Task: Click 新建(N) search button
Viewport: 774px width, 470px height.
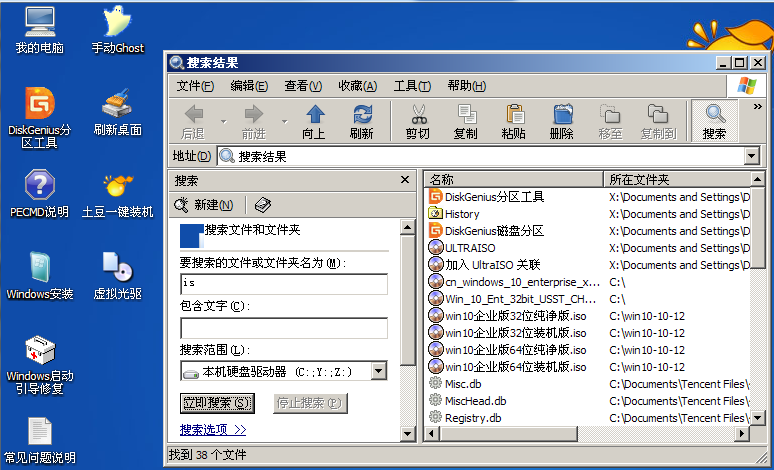Action: click(204, 205)
